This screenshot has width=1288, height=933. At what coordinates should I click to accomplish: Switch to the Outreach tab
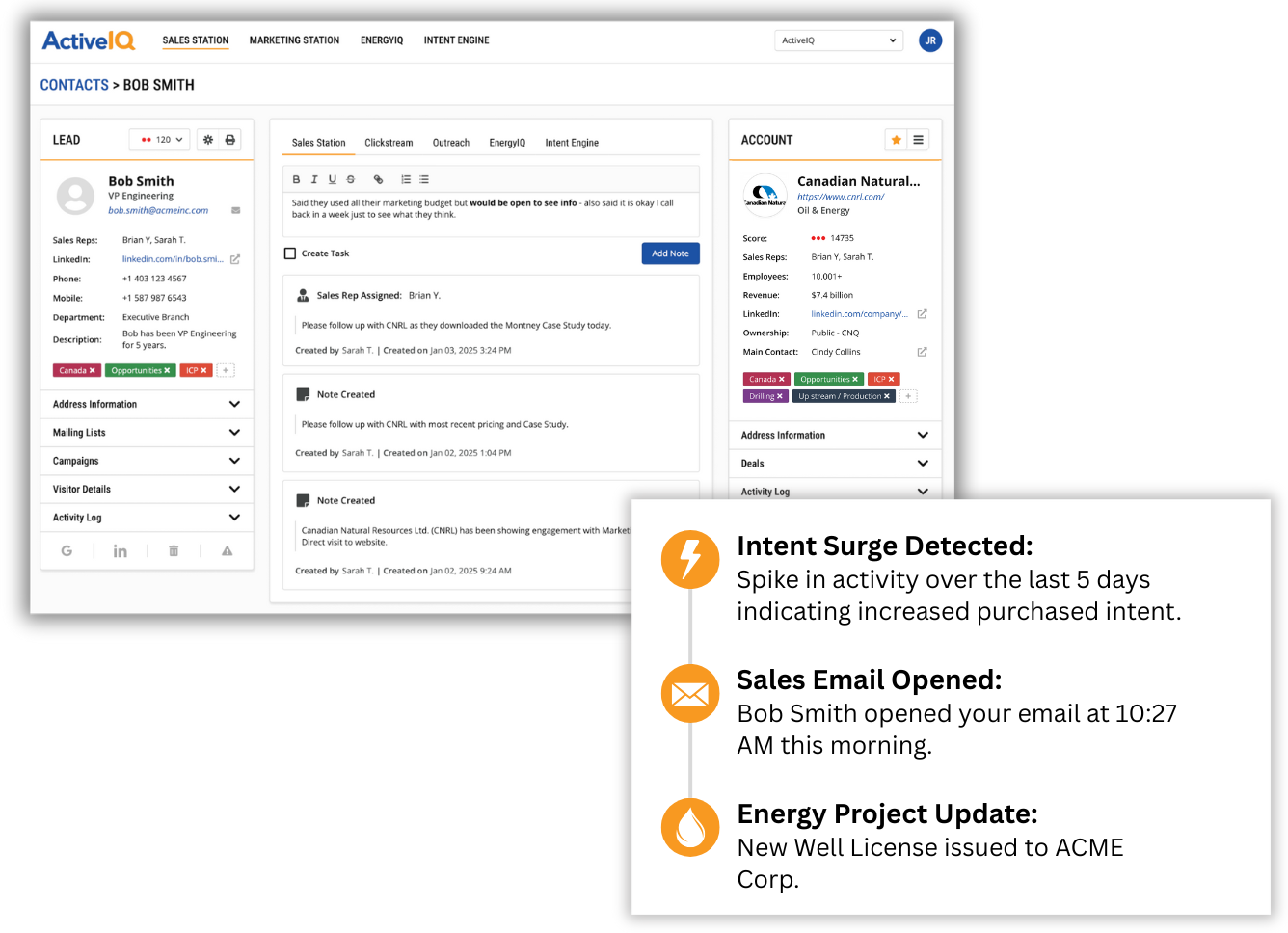coord(451,143)
